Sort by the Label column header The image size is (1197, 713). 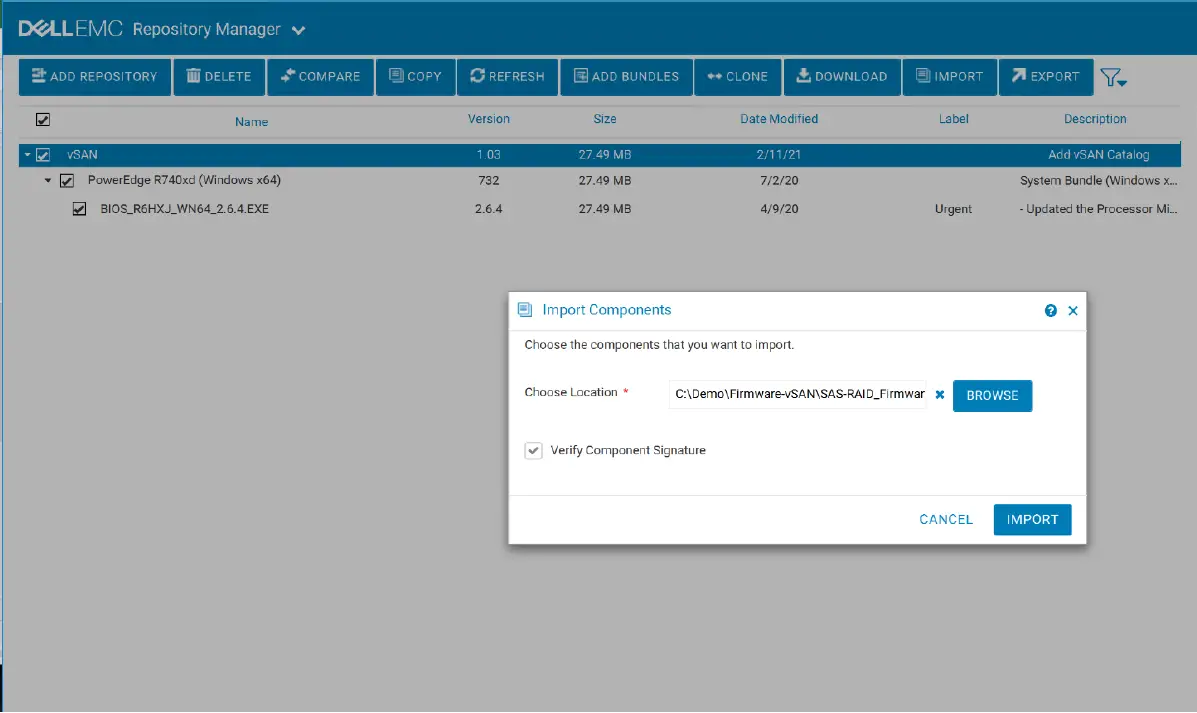(x=953, y=119)
